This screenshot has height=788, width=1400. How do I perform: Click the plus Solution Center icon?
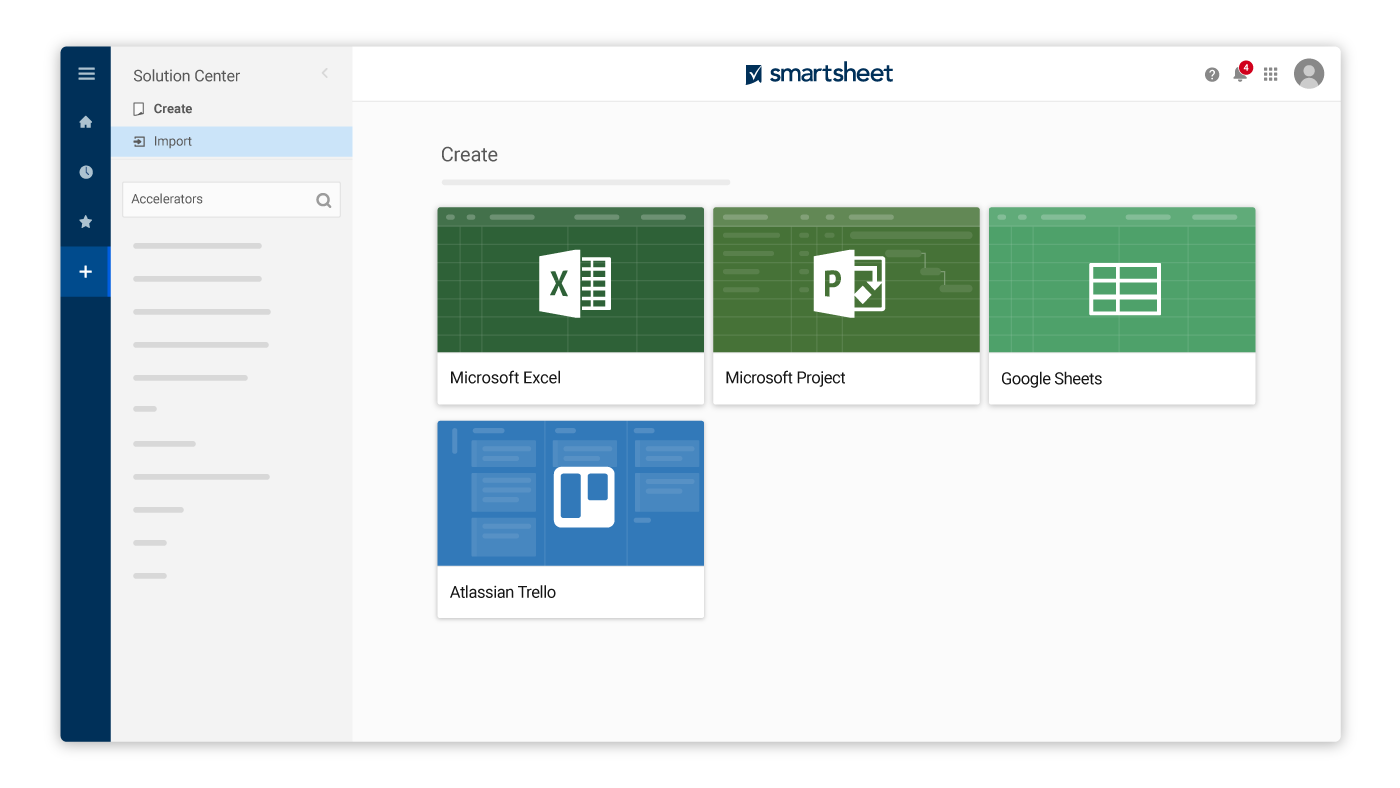[86, 272]
